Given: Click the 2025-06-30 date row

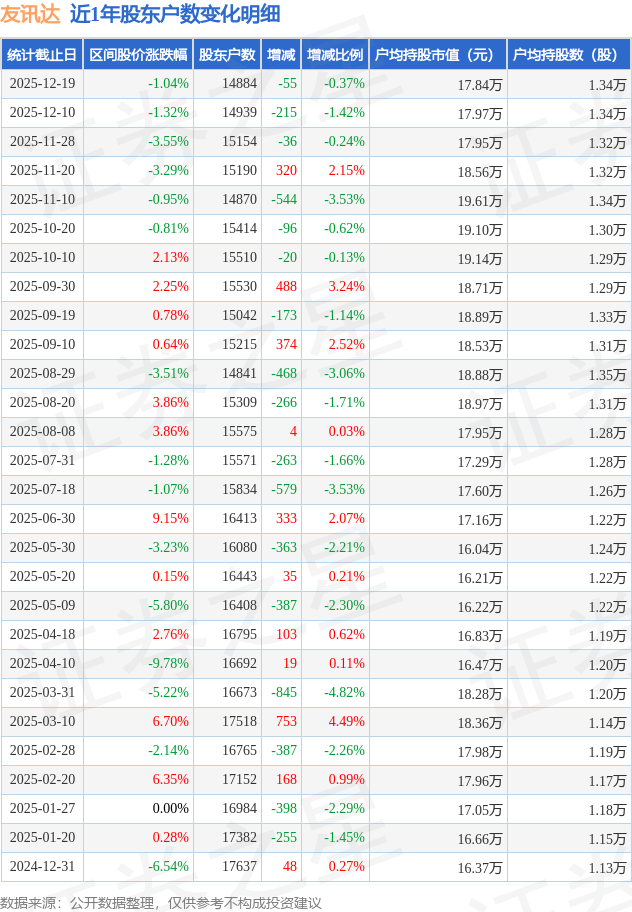Looking at the screenshot, I should [42, 519].
